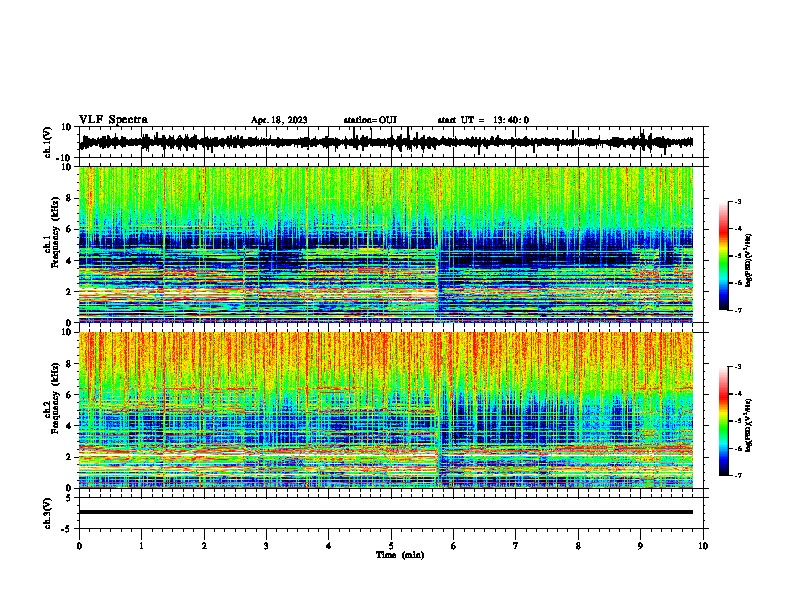This screenshot has height=612, width=792.
Task: Click the "Time (min)" x-axis label
Action: point(400,555)
